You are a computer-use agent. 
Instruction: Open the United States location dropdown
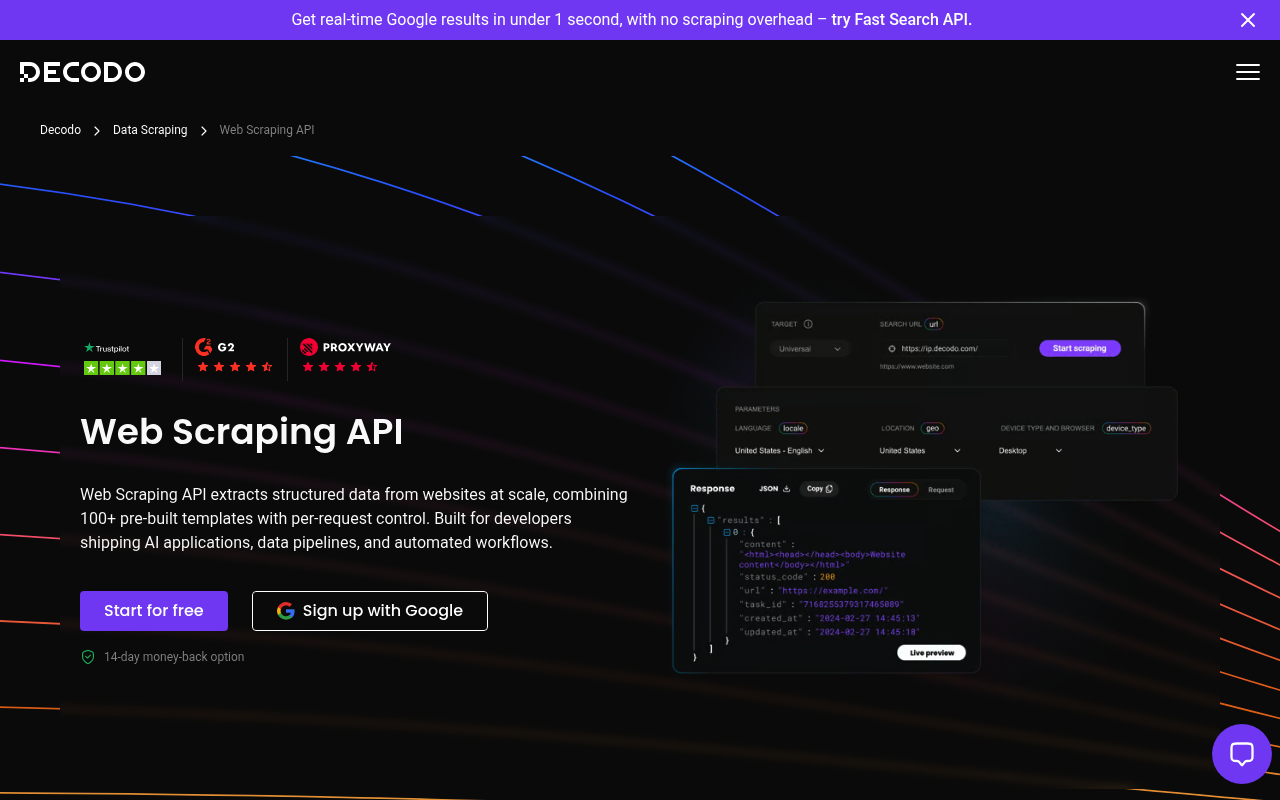click(x=920, y=451)
